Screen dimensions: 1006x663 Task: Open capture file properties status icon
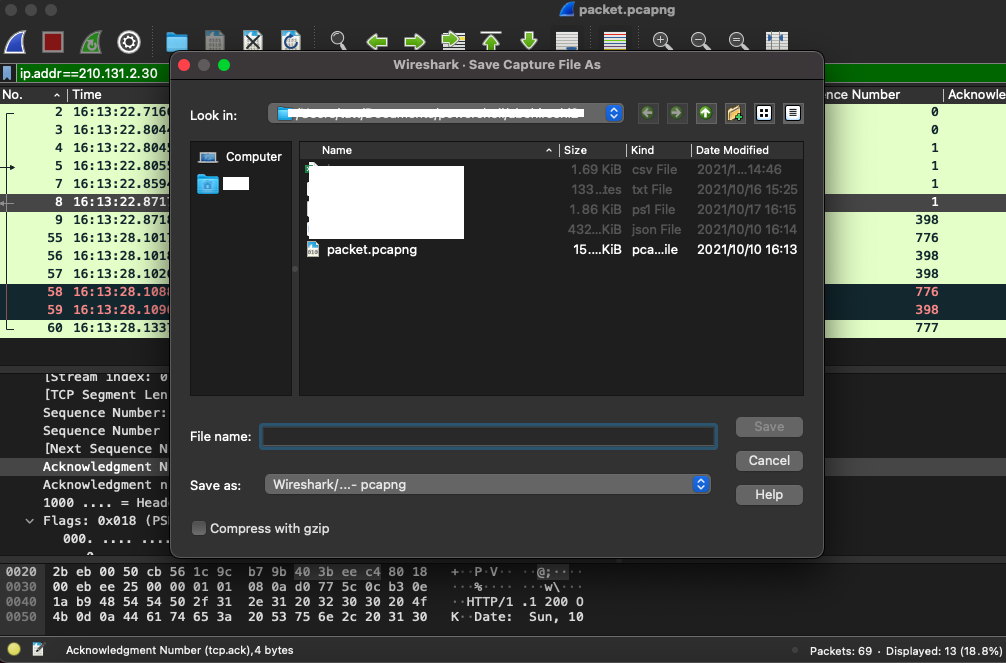[38, 650]
